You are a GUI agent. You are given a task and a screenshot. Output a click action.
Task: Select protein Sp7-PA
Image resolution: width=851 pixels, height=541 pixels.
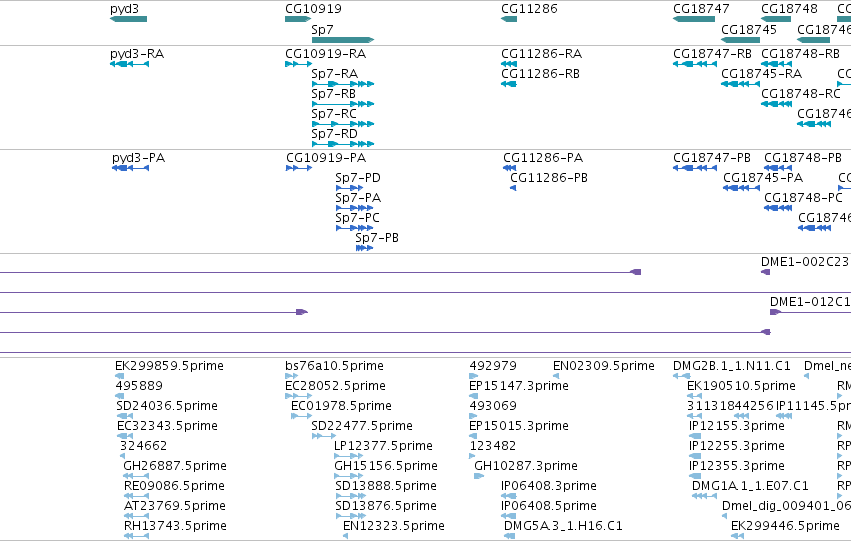[x=354, y=208]
